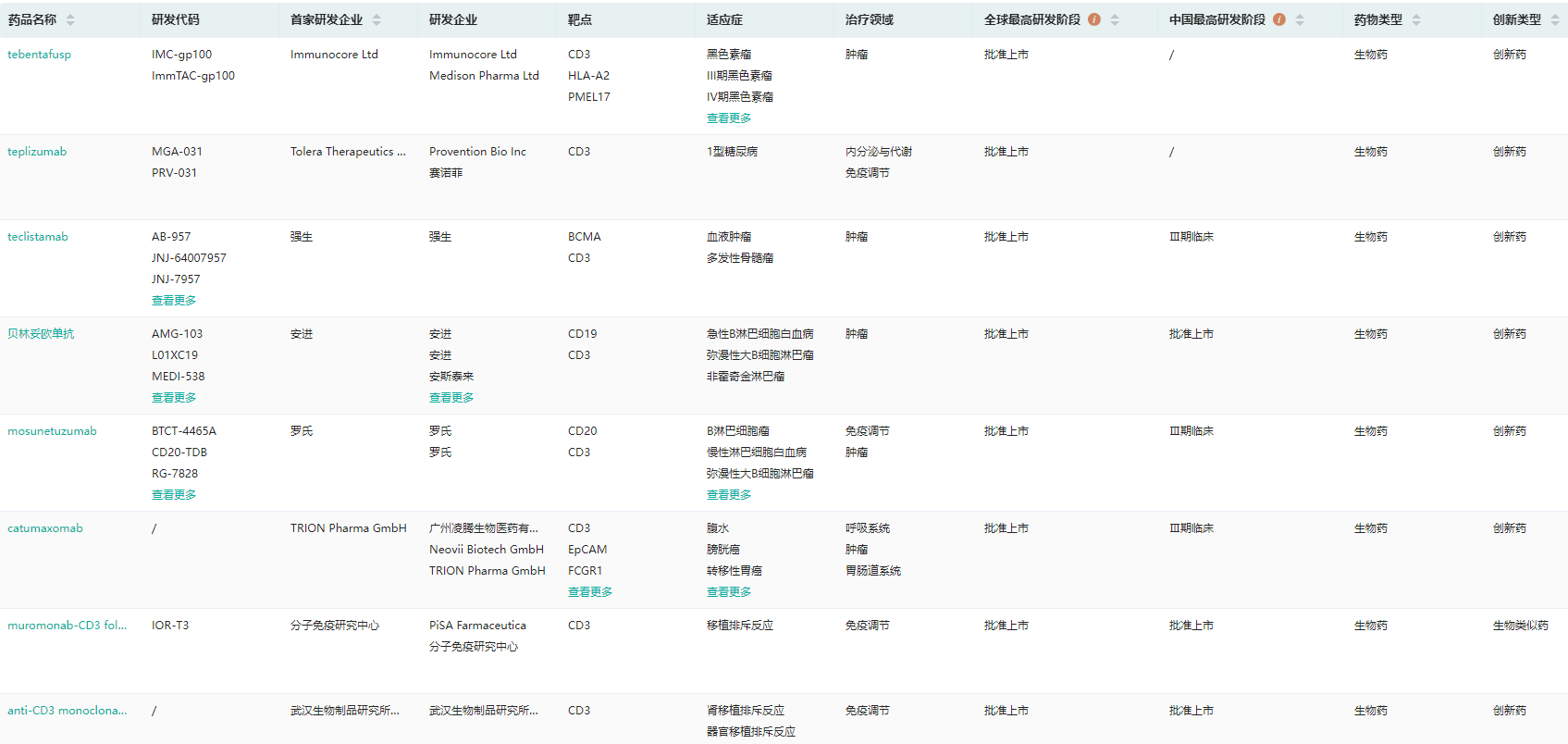Click the 转移性胃癌 indication
This screenshot has height=744, width=1568.
(x=735, y=571)
